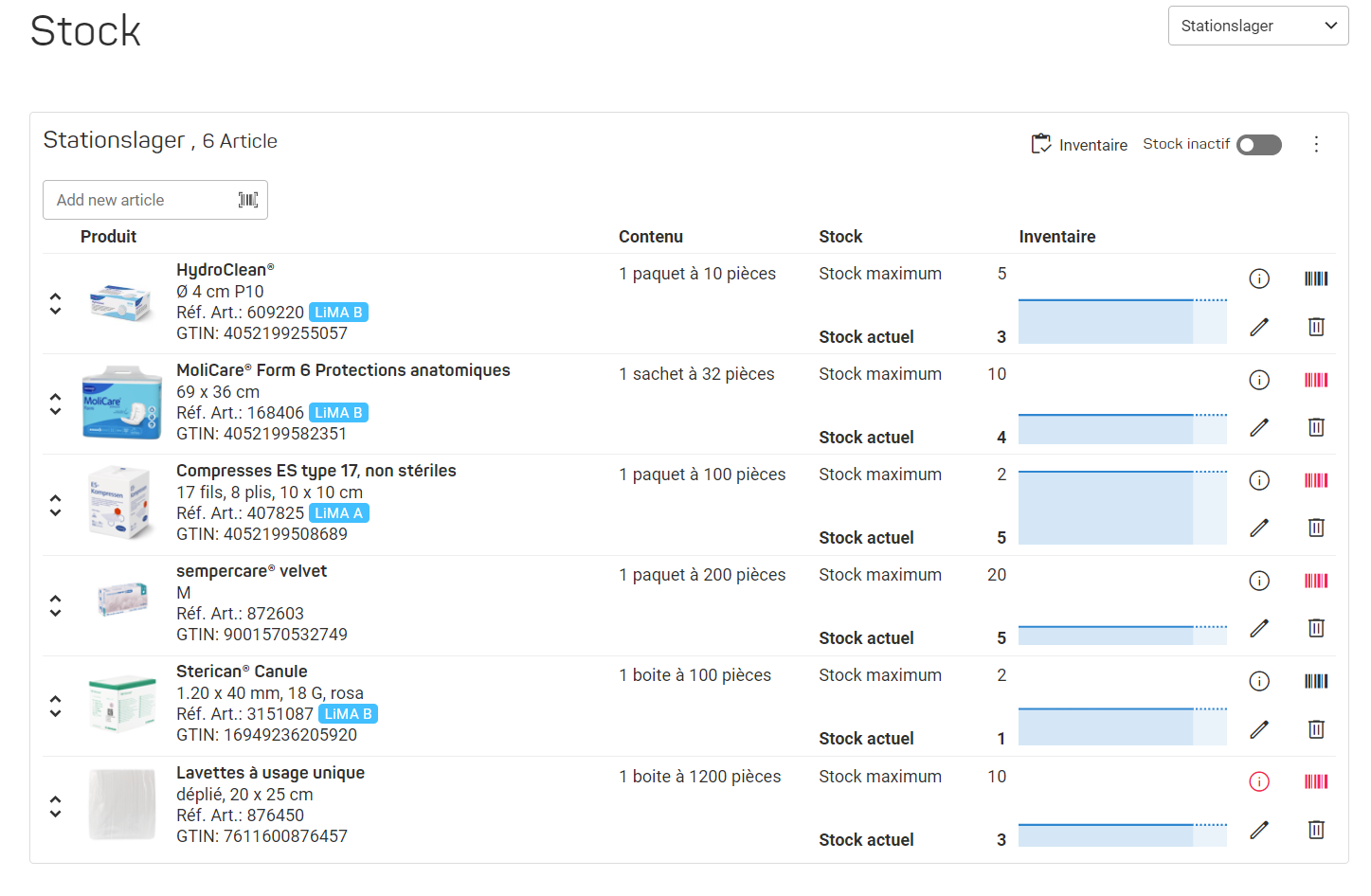The image size is (1371, 896).
Task: Click 'Stationslager , 6 Article' heading
Action: click(160, 140)
